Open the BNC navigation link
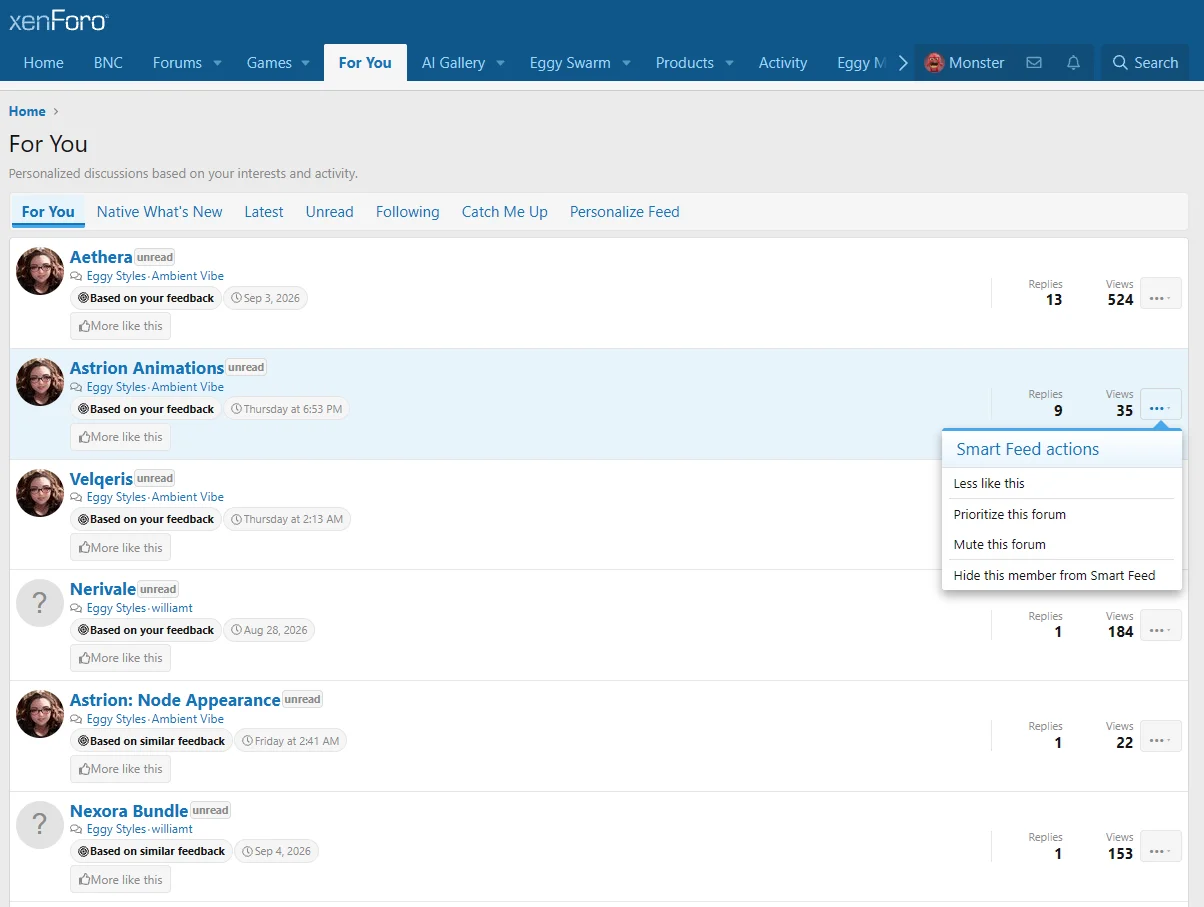 tap(108, 63)
